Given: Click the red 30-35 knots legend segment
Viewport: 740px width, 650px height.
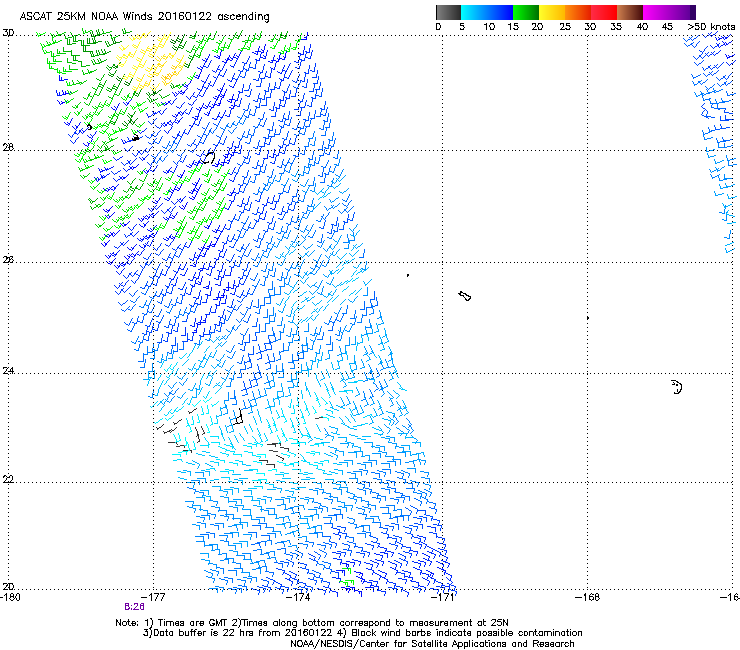Looking at the screenshot, I should click(x=604, y=12).
